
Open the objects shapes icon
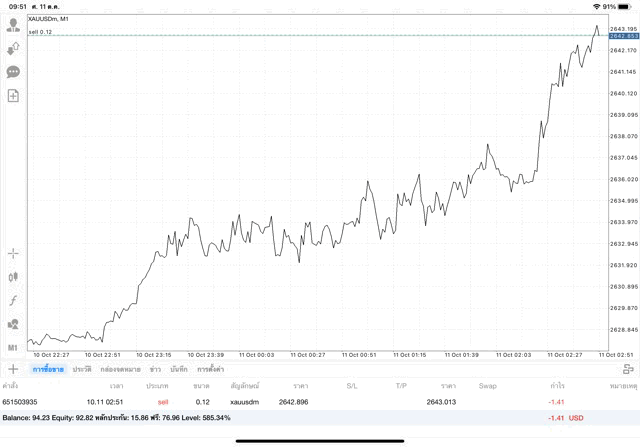click(x=13, y=324)
